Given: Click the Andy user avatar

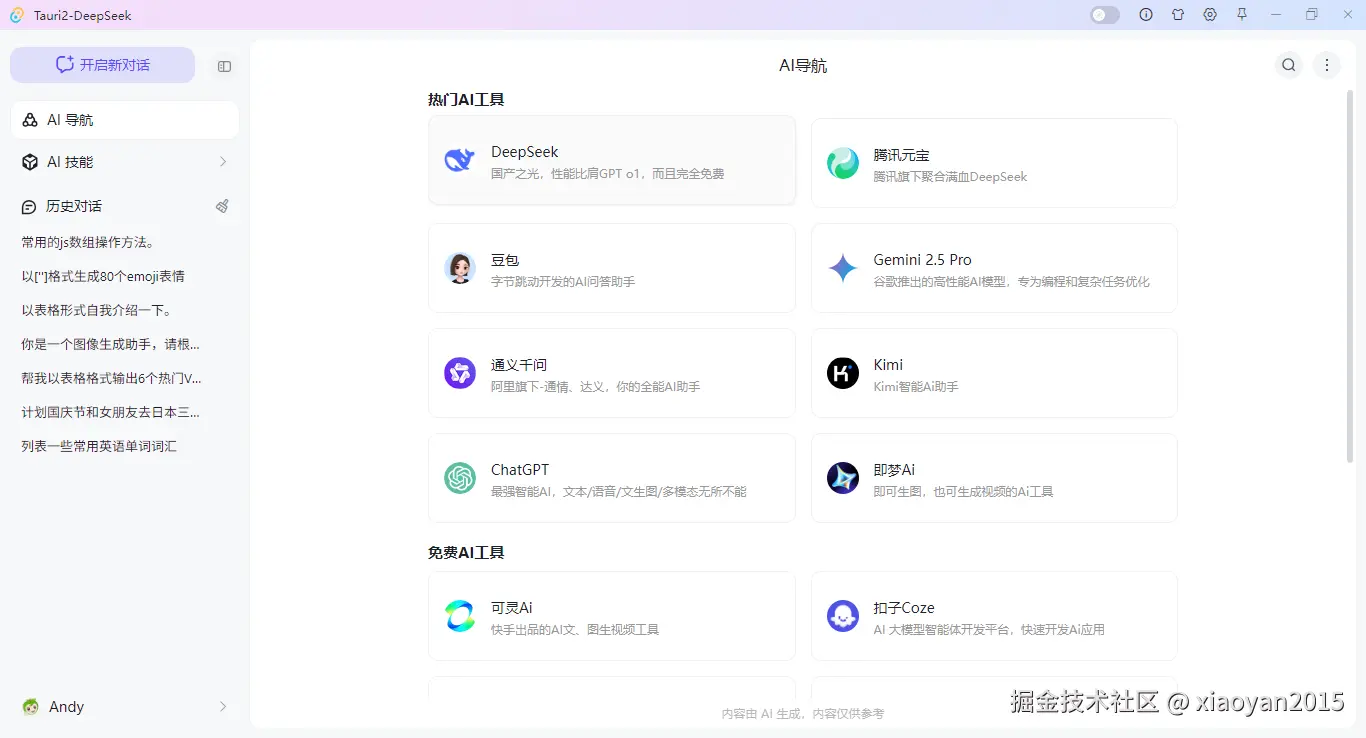Looking at the screenshot, I should coord(31,707).
